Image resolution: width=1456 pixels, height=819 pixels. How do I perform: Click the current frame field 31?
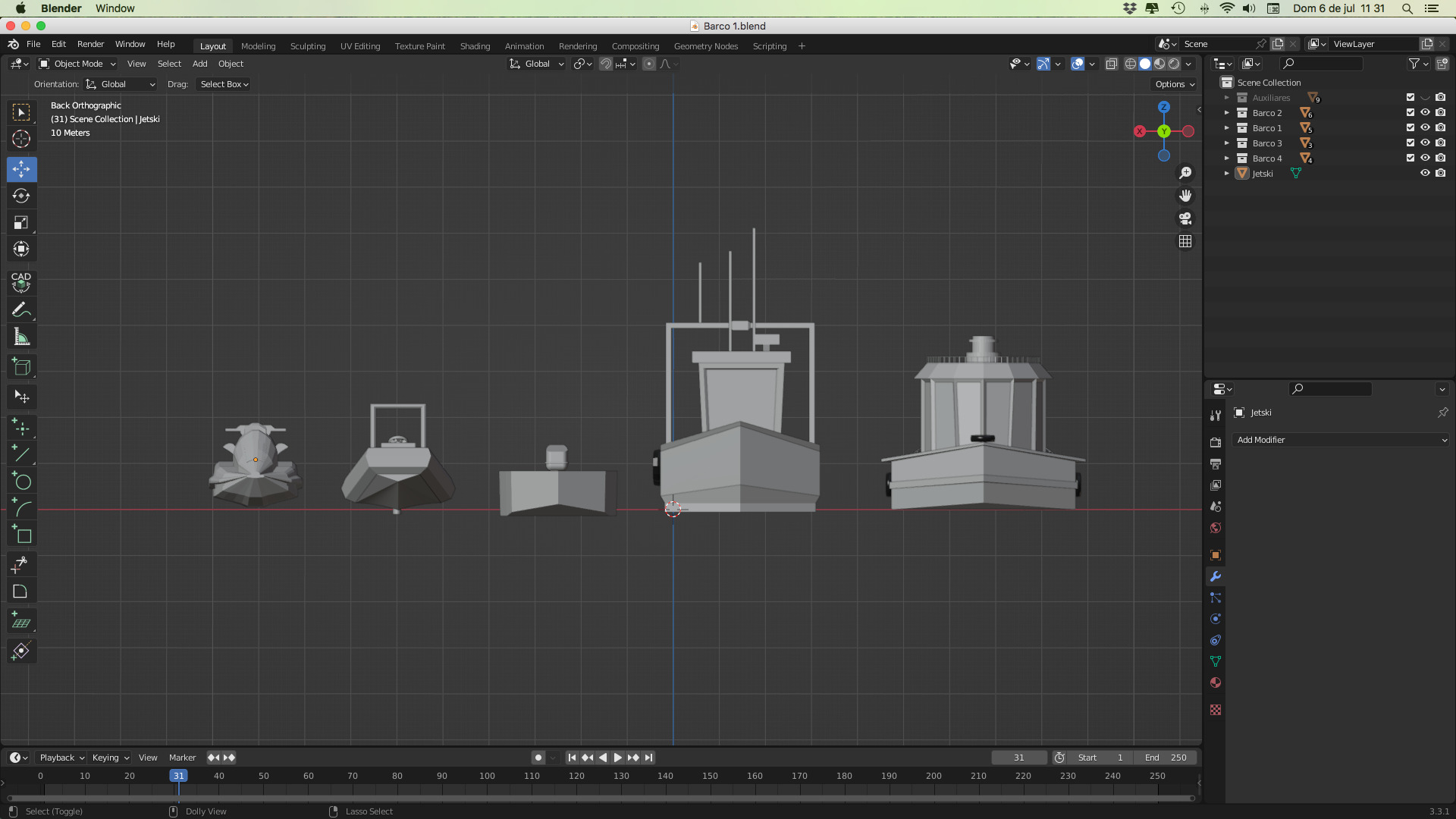click(1019, 757)
